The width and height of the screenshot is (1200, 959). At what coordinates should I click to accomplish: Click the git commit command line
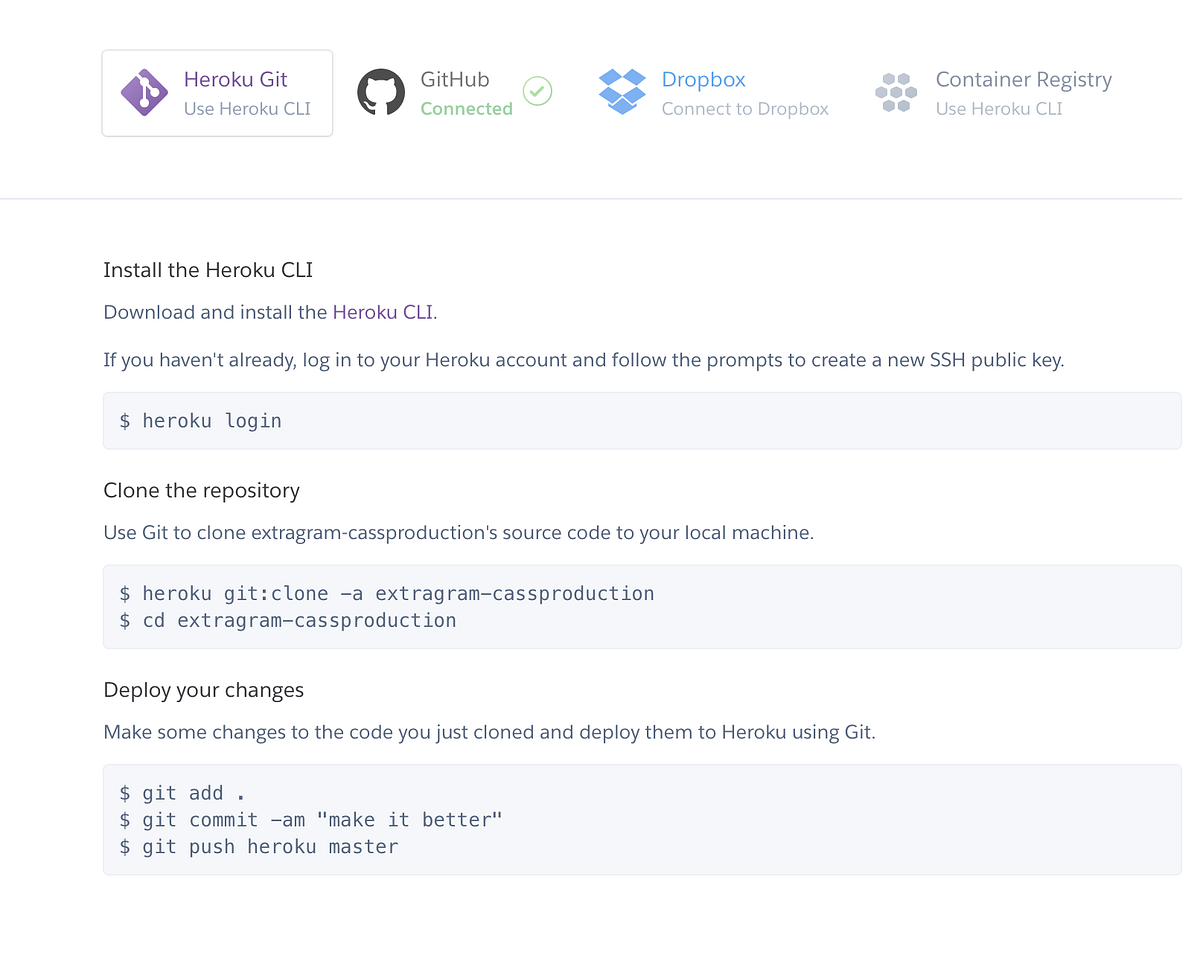point(311,819)
